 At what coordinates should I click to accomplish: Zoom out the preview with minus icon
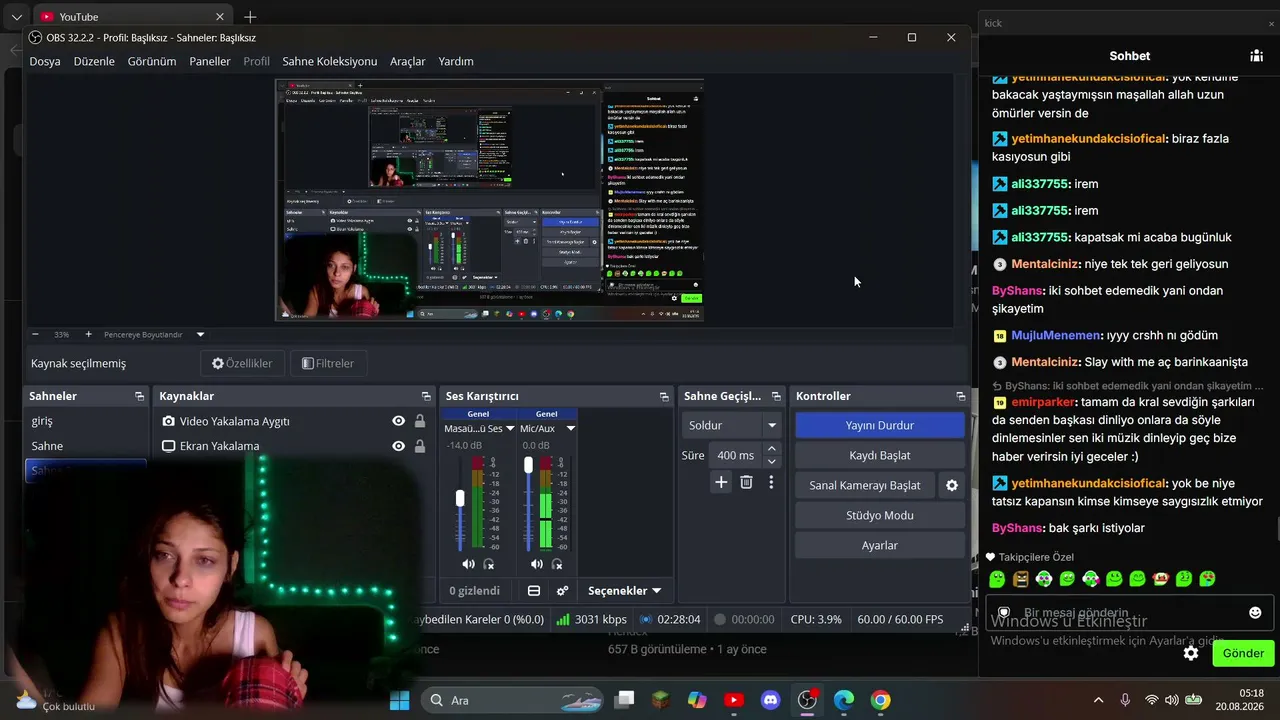pyautogui.click(x=35, y=334)
